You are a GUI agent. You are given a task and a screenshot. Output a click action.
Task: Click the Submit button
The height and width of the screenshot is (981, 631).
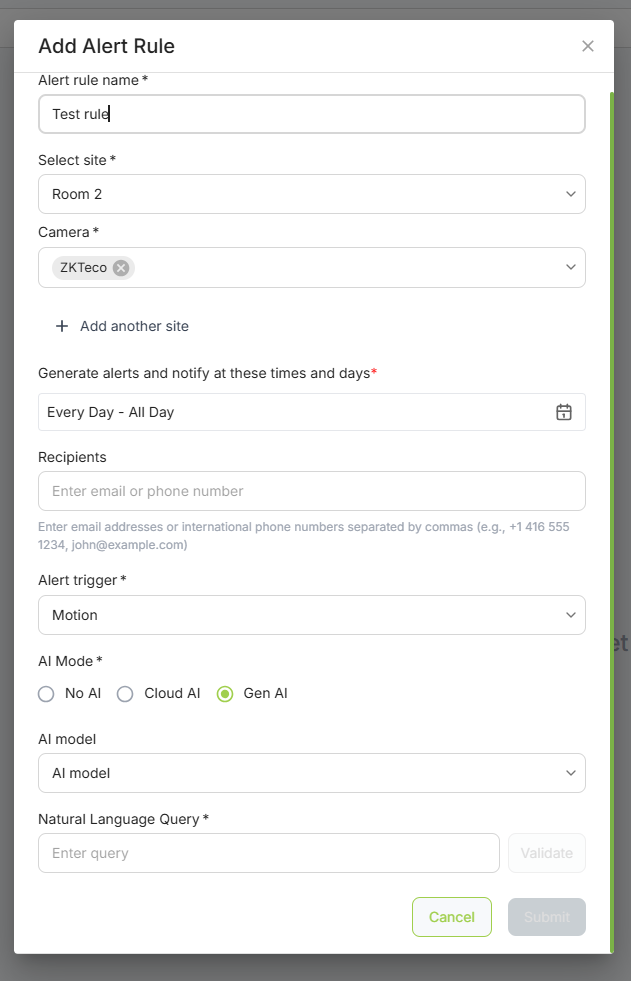coord(546,917)
